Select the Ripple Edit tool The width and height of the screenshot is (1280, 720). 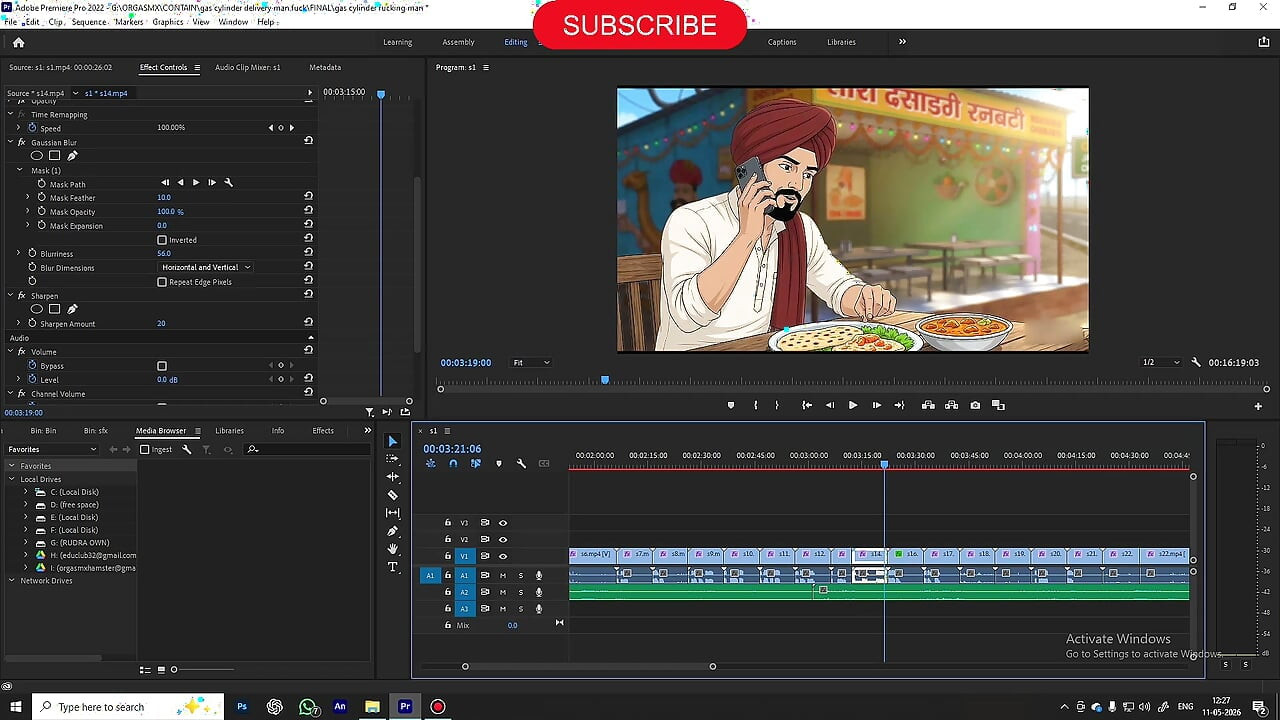click(392, 477)
